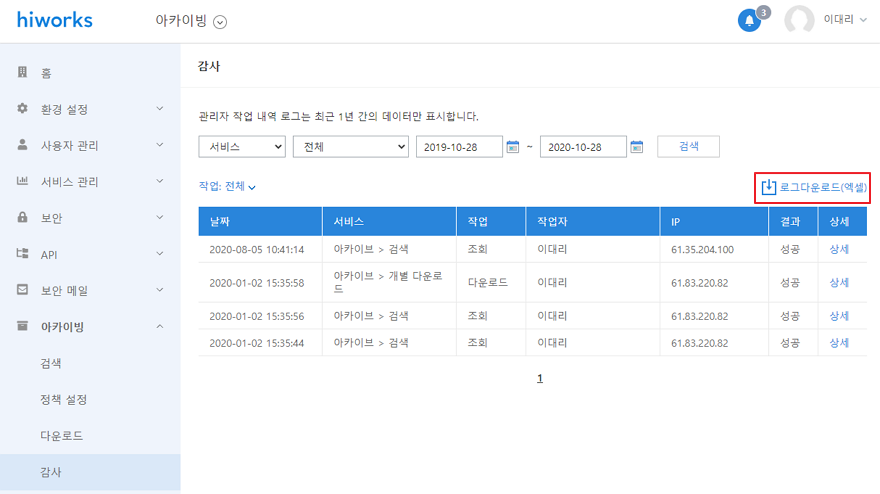The width and height of the screenshot is (880, 494).
Task: Open 상세 for the 15:35:44 row
Action: point(839,342)
